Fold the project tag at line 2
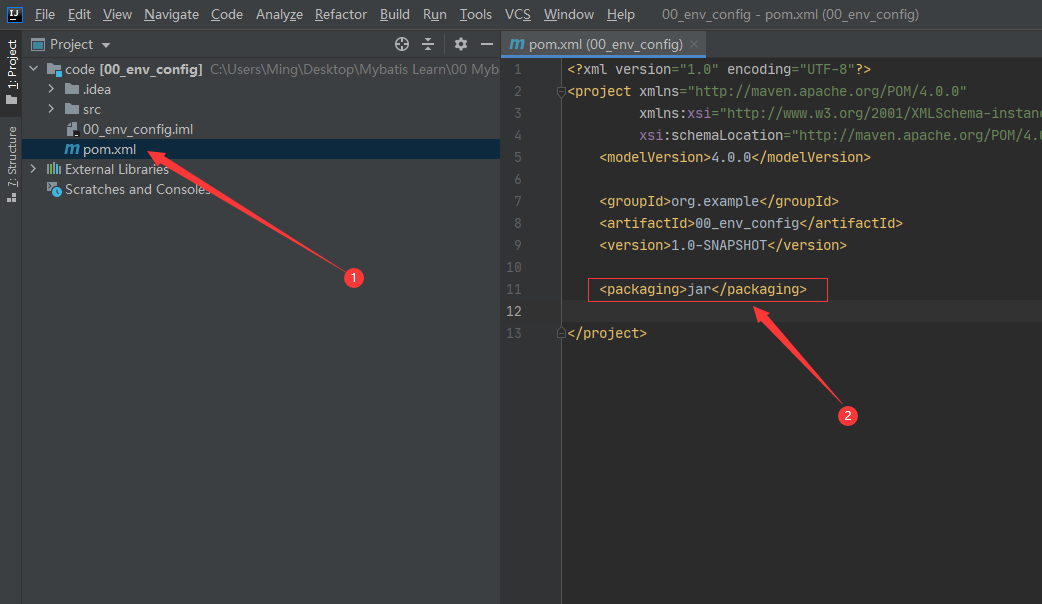 (561, 92)
